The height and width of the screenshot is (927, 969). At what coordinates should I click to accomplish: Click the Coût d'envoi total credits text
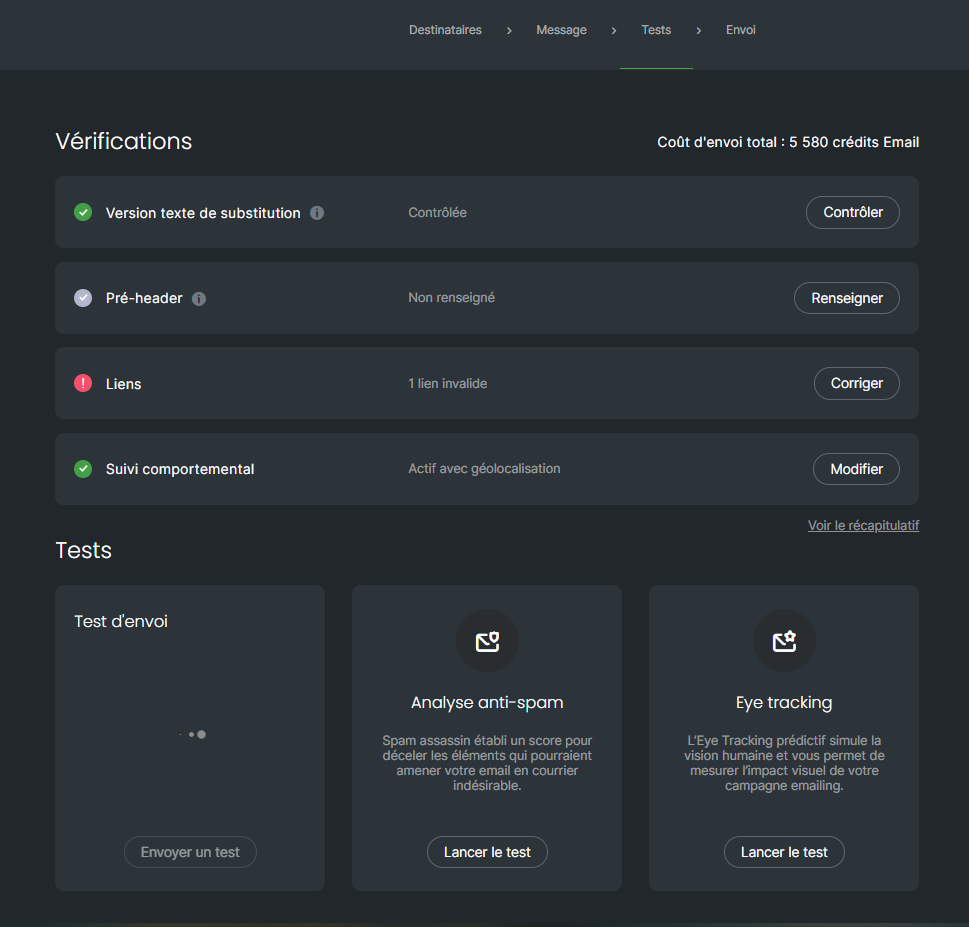click(788, 142)
